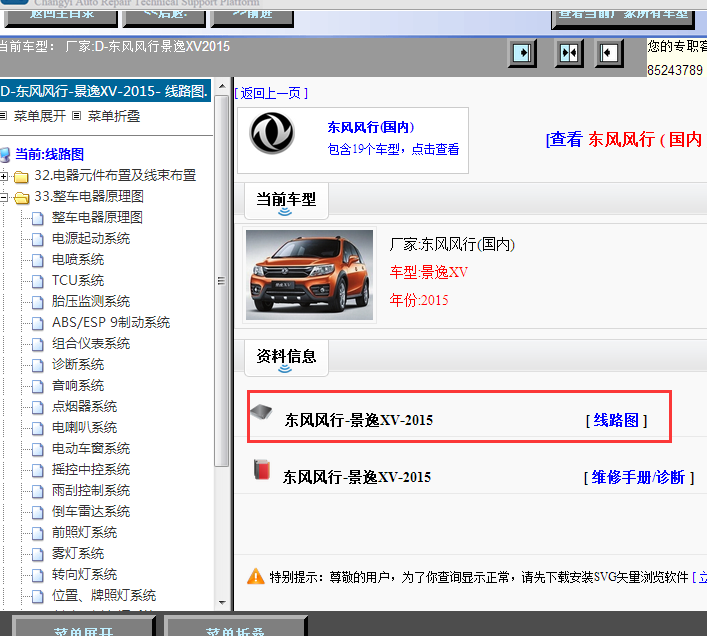
Task: Open 倒车雷达系统 tree item
Action: (x=91, y=511)
